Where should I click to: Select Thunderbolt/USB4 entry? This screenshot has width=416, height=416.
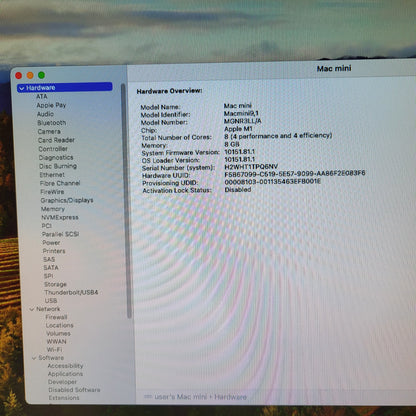coord(71,292)
